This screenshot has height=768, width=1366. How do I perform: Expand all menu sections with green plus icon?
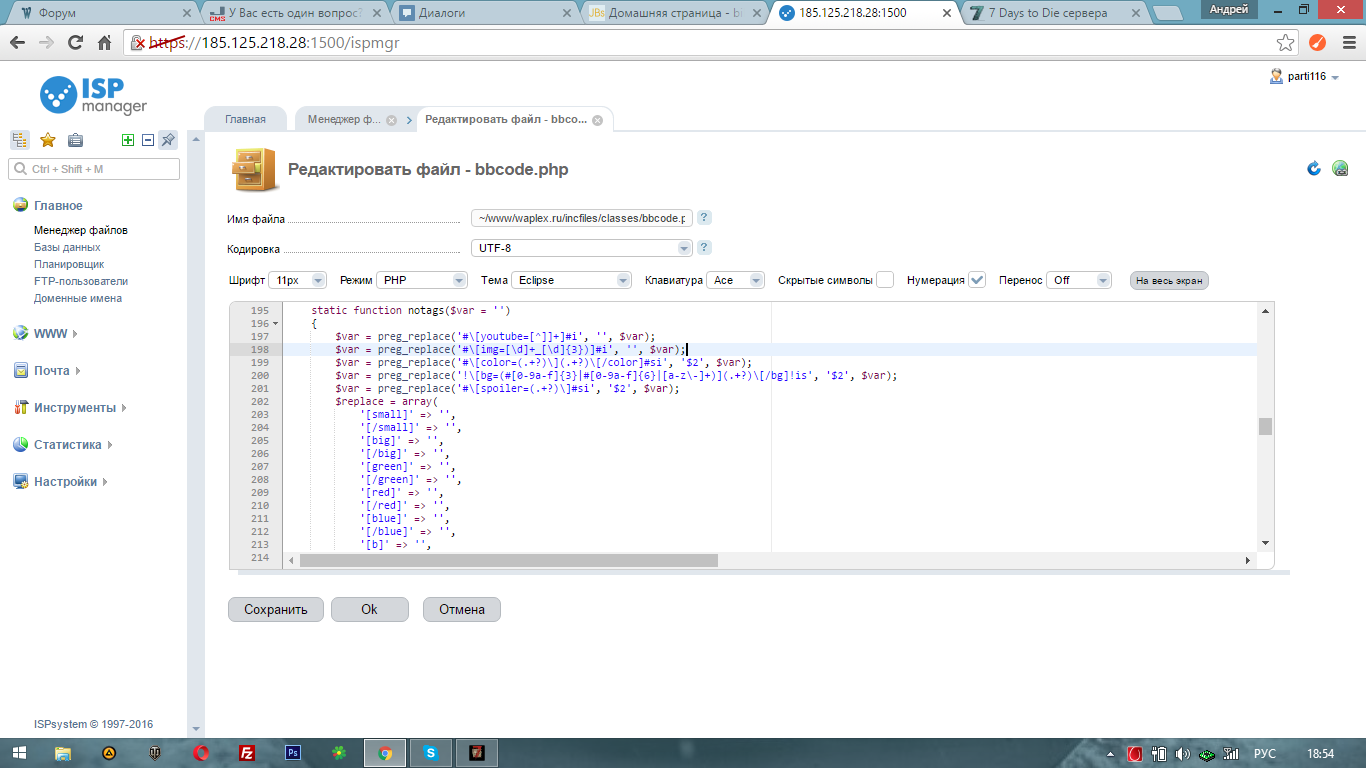[127, 140]
